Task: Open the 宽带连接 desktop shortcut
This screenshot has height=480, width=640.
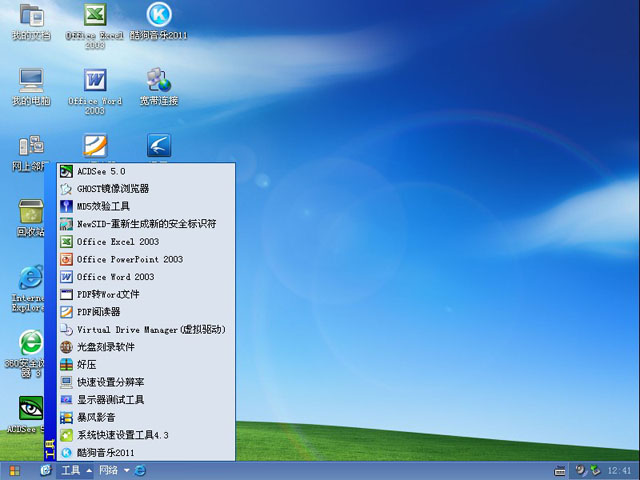Action: pos(158,81)
